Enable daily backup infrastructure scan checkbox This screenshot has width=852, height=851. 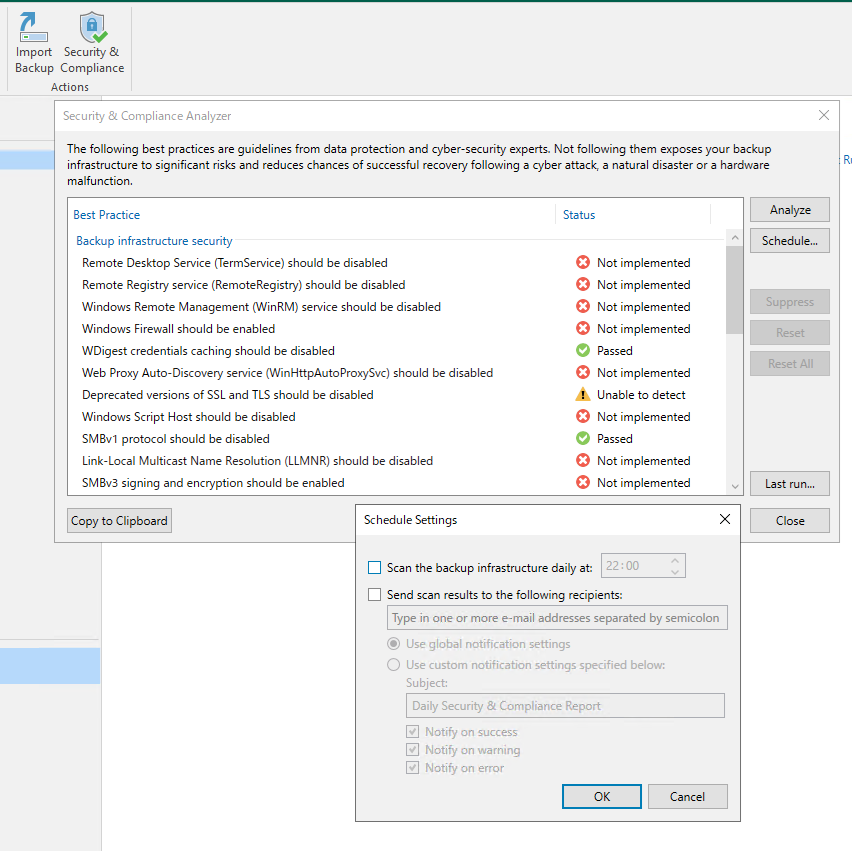[374, 567]
